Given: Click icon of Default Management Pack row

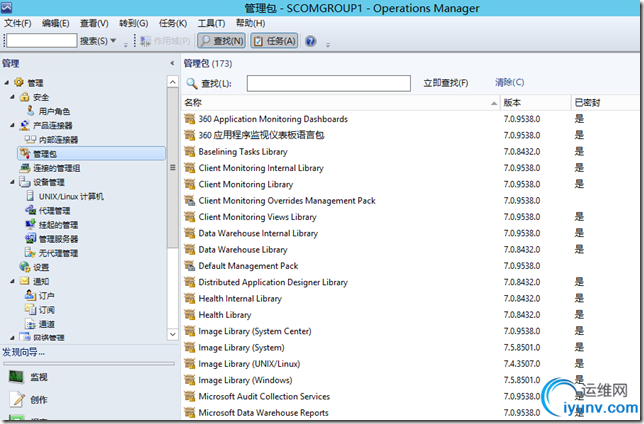Looking at the screenshot, I should (189, 266).
